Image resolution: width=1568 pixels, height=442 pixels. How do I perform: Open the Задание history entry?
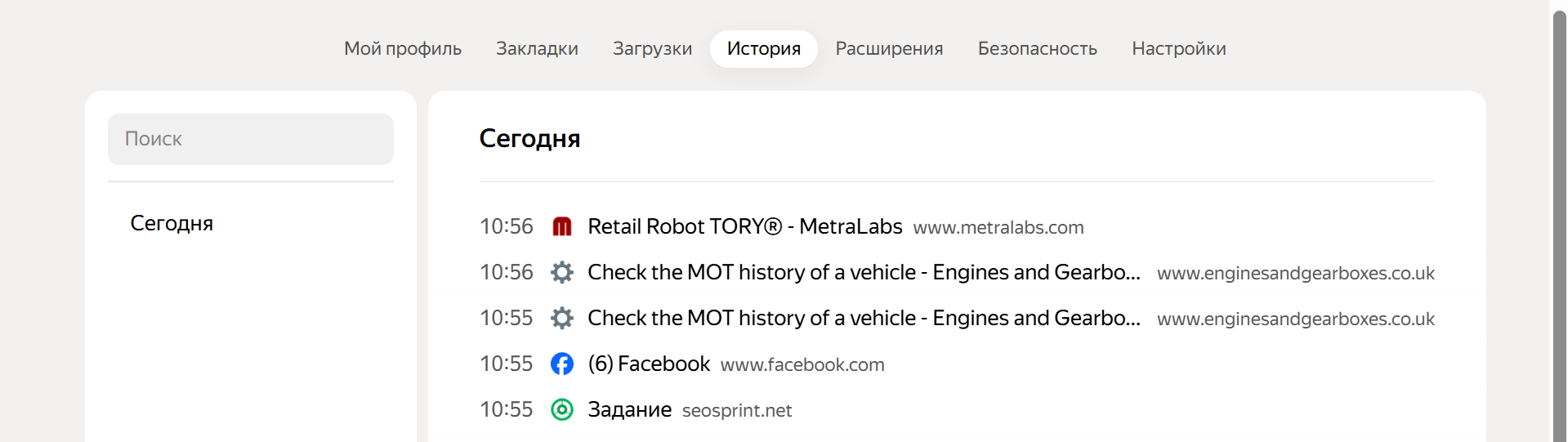tap(629, 409)
